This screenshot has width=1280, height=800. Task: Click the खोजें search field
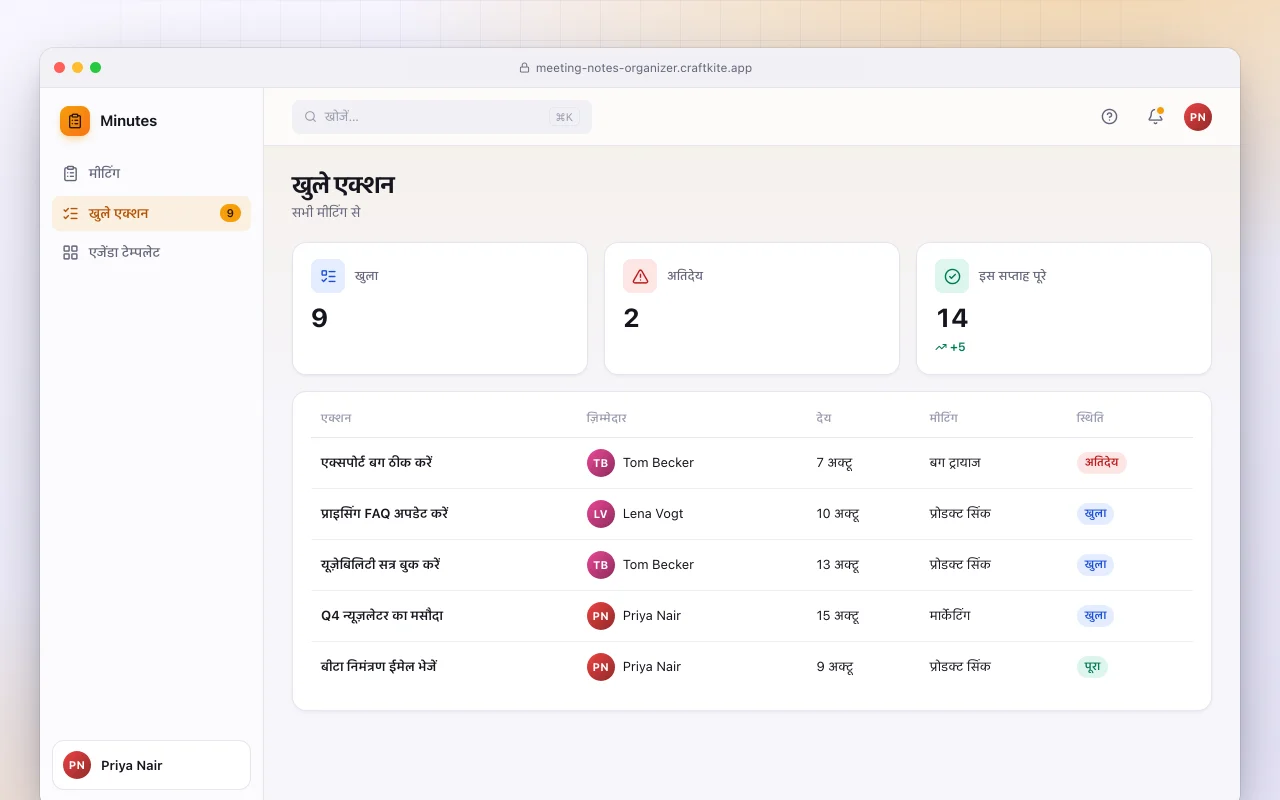[442, 117]
